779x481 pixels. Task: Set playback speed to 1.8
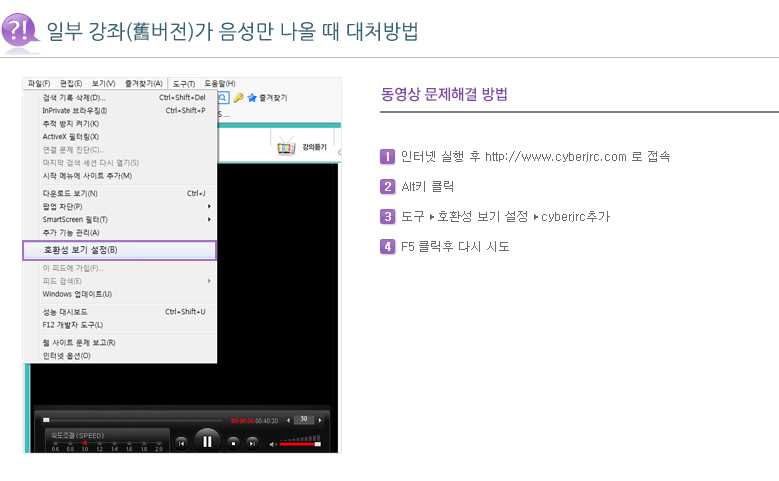[x=144, y=443]
